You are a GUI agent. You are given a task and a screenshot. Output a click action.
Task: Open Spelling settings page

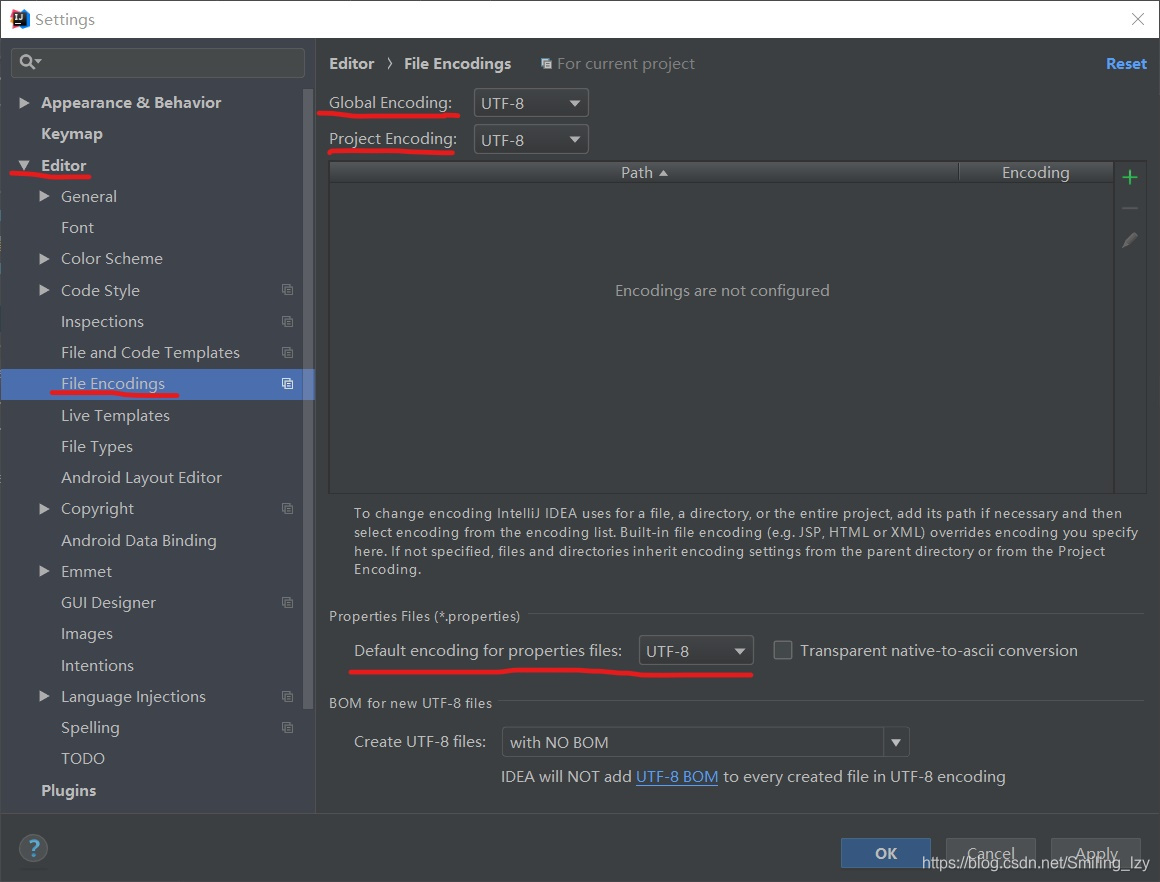point(90,727)
